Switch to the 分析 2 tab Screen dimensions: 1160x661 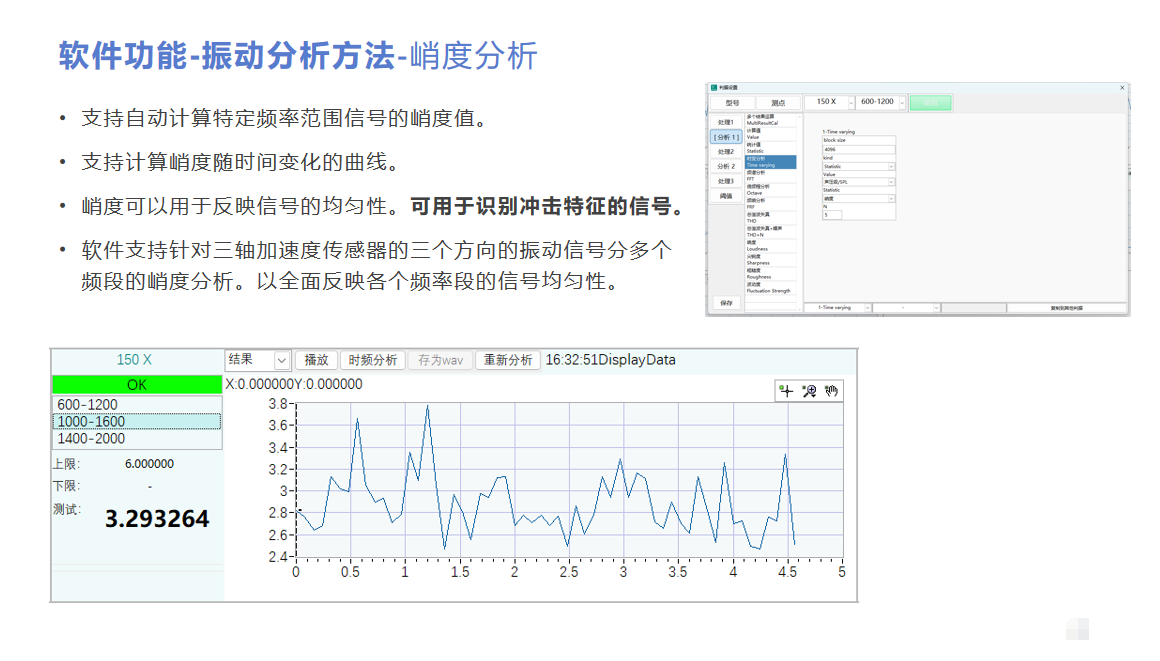(x=726, y=166)
